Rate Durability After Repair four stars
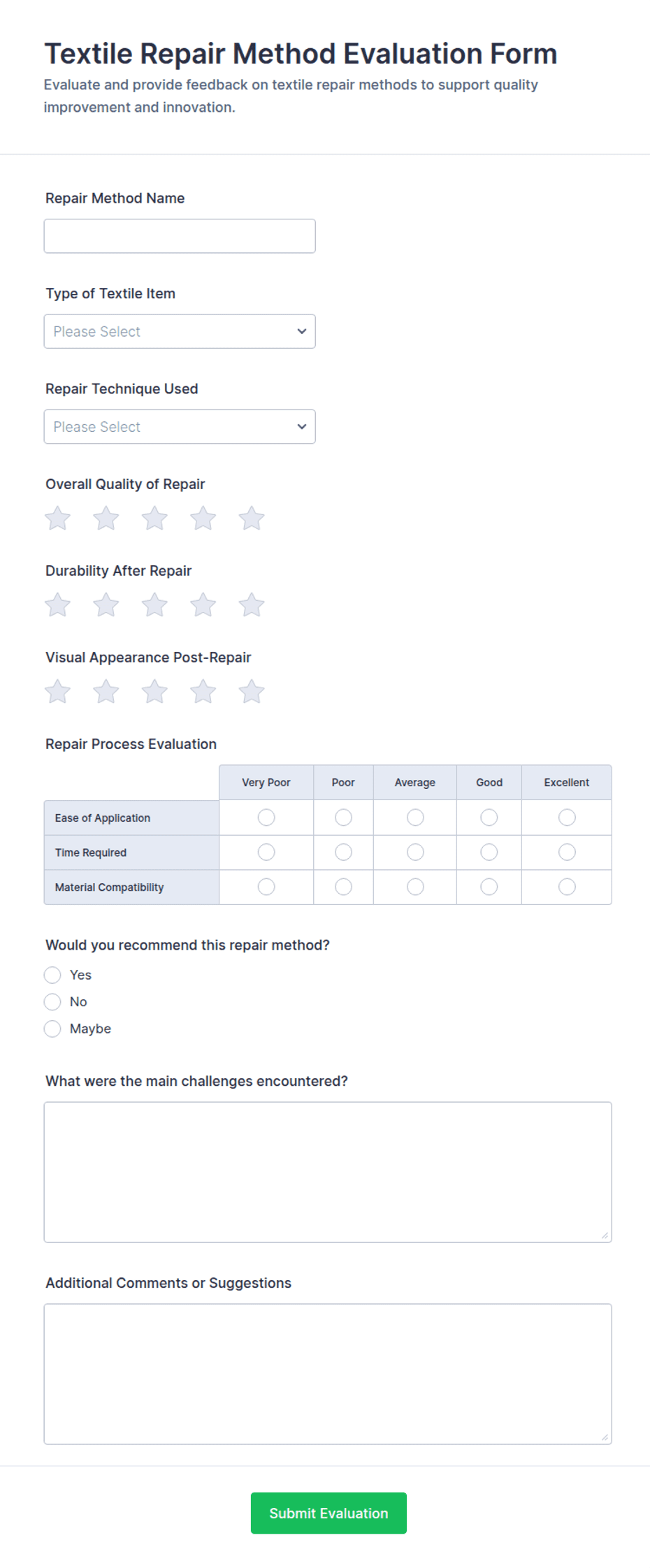Image resolution: width=650 pixels, height=1568 pixels. pyautogui.click(x=203, y=605)
